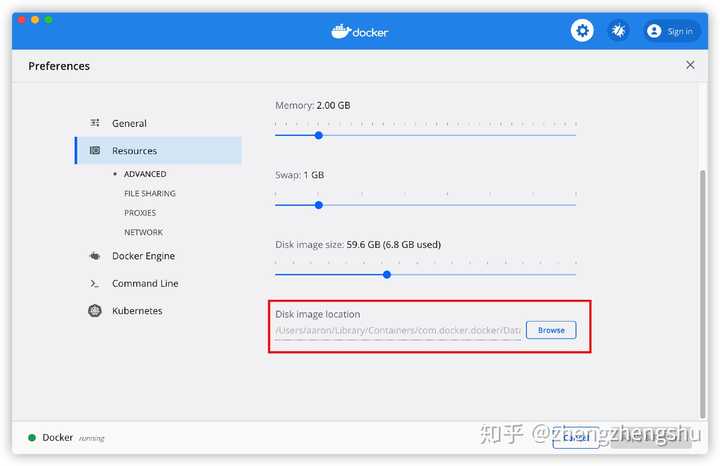The height and width of the screenshot is (466, 720).
Task: Adjust the Swap slider handle
Action: (x=319, y=205)
